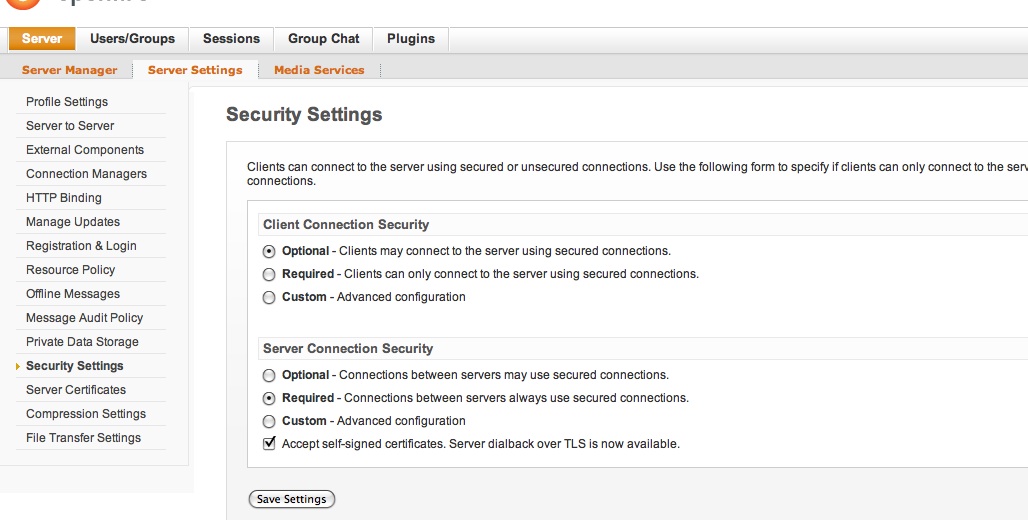Select Required client connection security radio
This screenshot has width=1028, height=520.
[x=269, y=274]
